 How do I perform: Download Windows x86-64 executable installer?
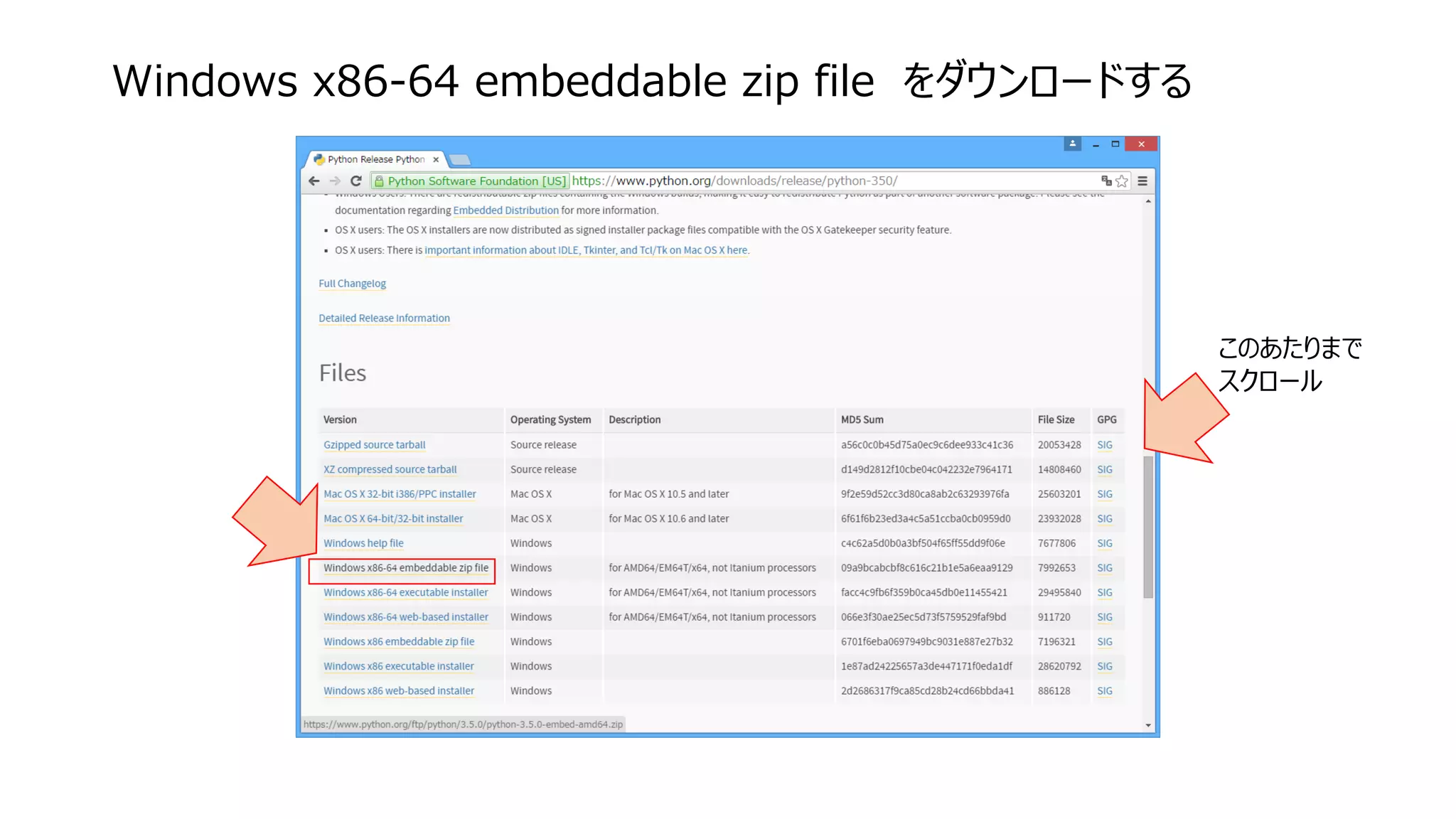click(406, 593)
